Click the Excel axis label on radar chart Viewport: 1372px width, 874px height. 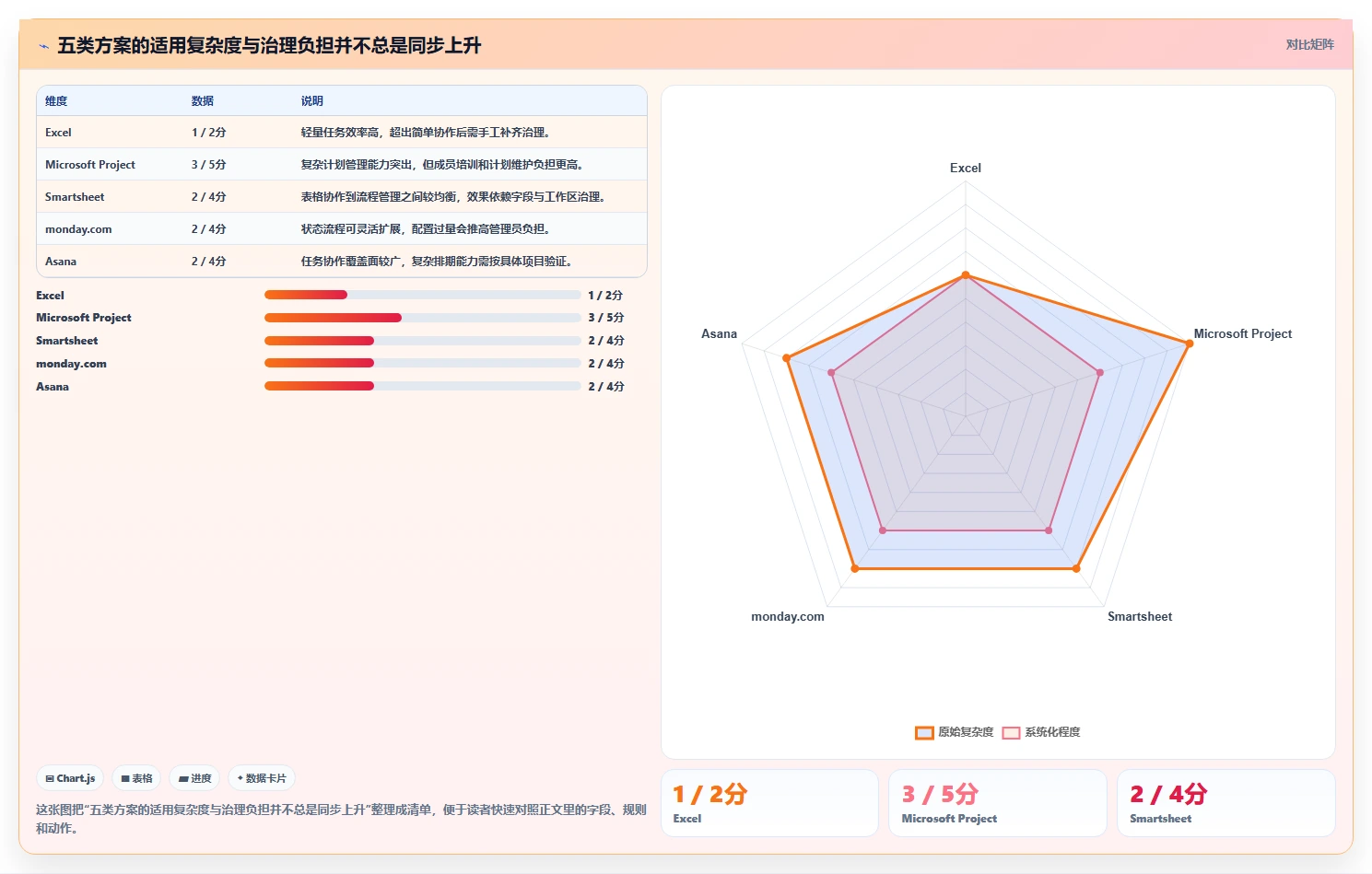click(966, 168)
